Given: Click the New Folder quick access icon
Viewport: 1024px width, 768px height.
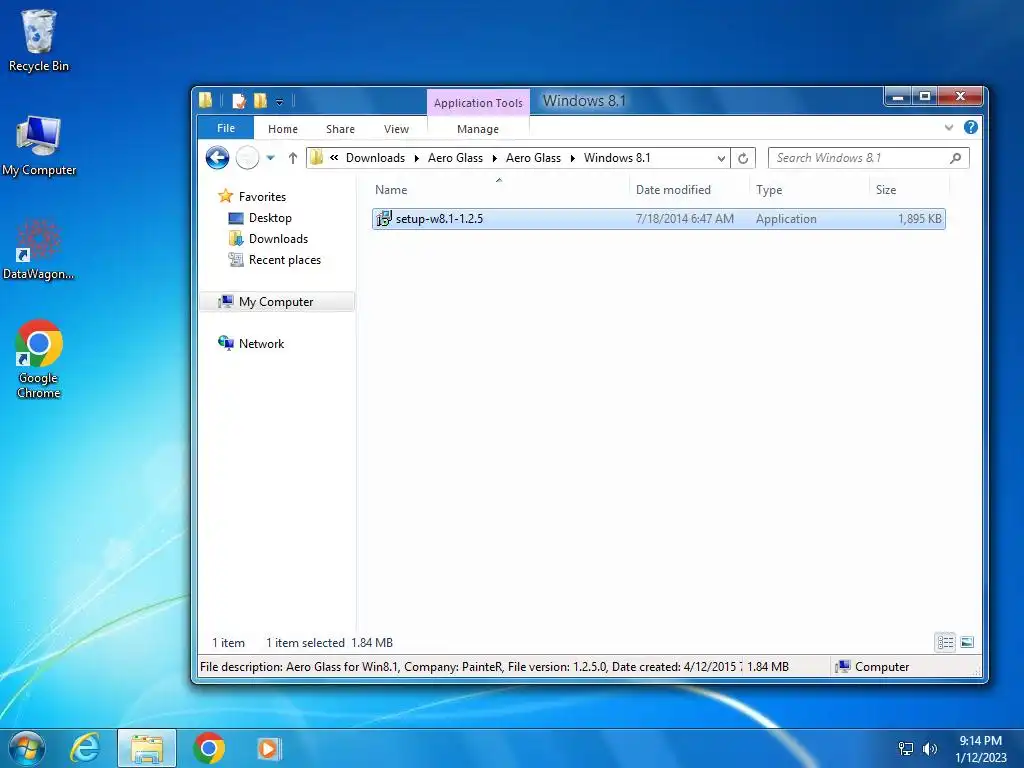Looking at the screenshot, I should [260, 101].
